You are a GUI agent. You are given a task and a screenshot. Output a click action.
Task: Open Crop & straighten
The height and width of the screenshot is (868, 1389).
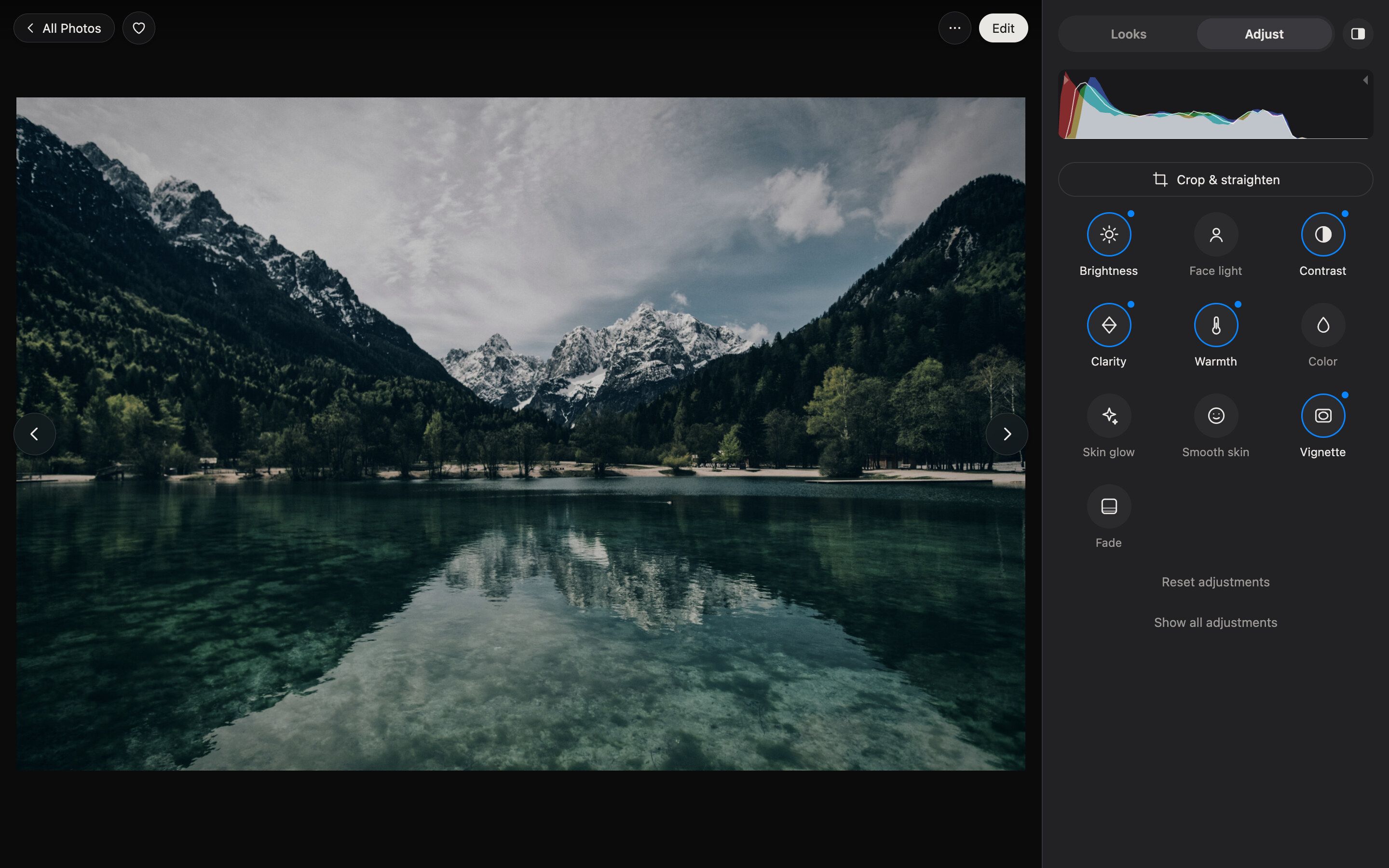[x=1215, y=180]
